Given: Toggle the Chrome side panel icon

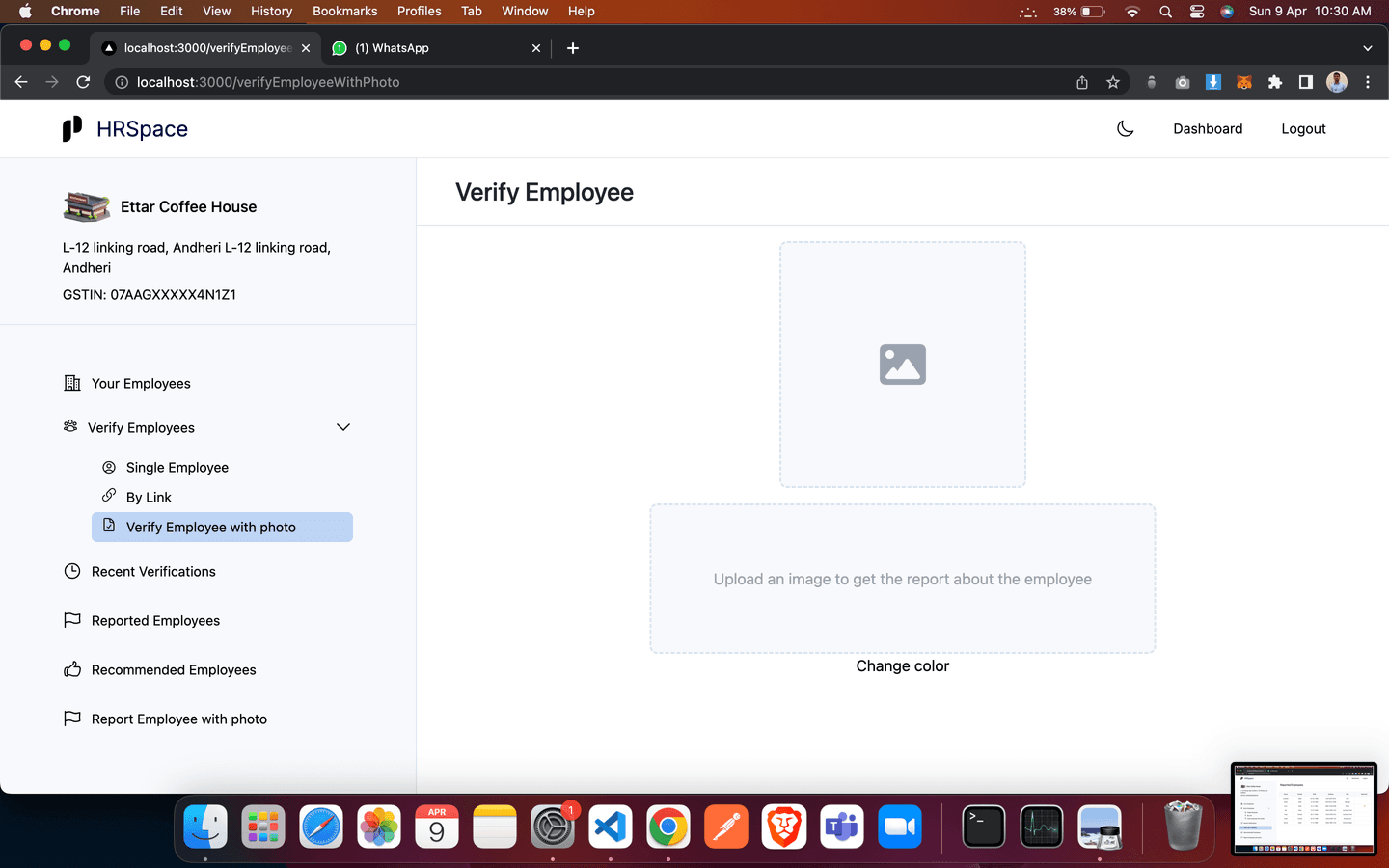Looking at the screenshot, I should tap(1306, 82).
